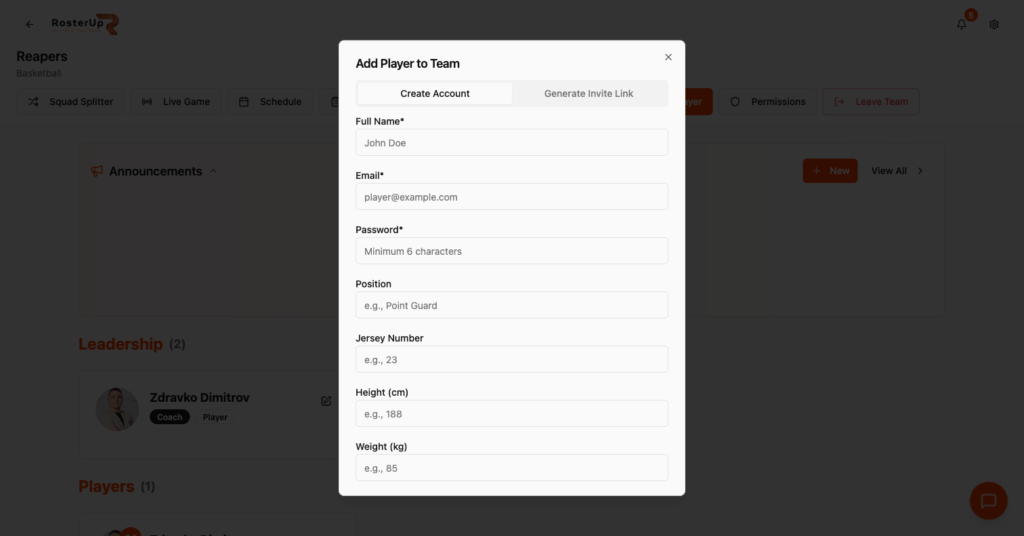The height and width of the screenshot is (536, 1024).
Task: Click the Schedule calendar icon
Action: [x=244, y=102]
